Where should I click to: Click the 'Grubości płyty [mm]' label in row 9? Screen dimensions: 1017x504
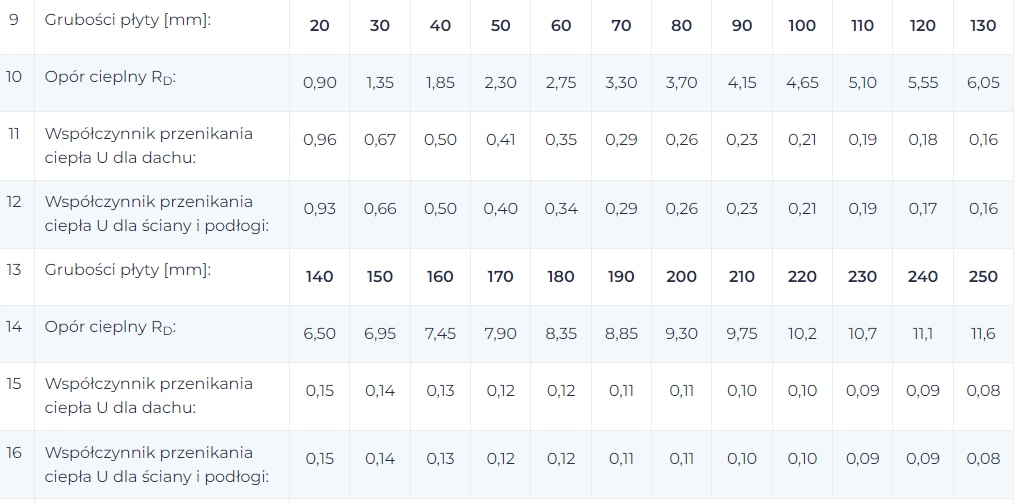tap(128, 19)
